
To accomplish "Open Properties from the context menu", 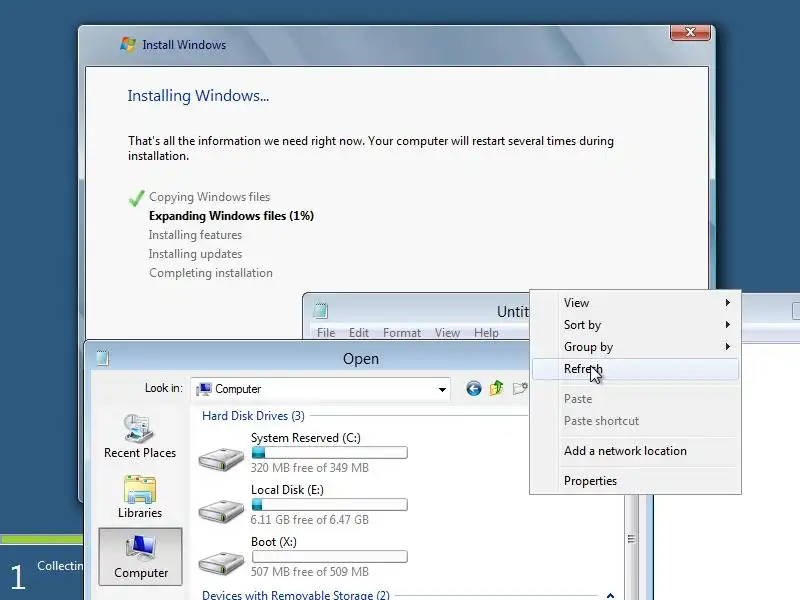I will (x=635, y=481).
